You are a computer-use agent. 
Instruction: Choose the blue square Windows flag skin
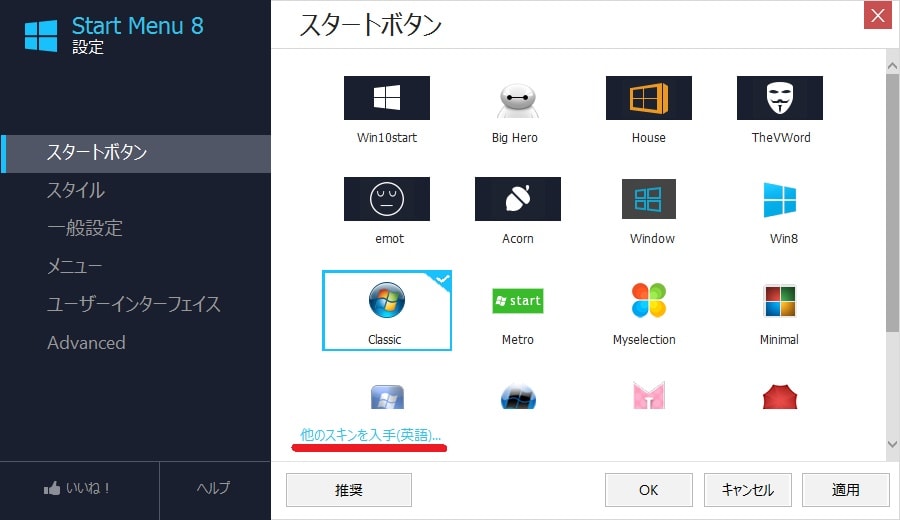[387, 397]
